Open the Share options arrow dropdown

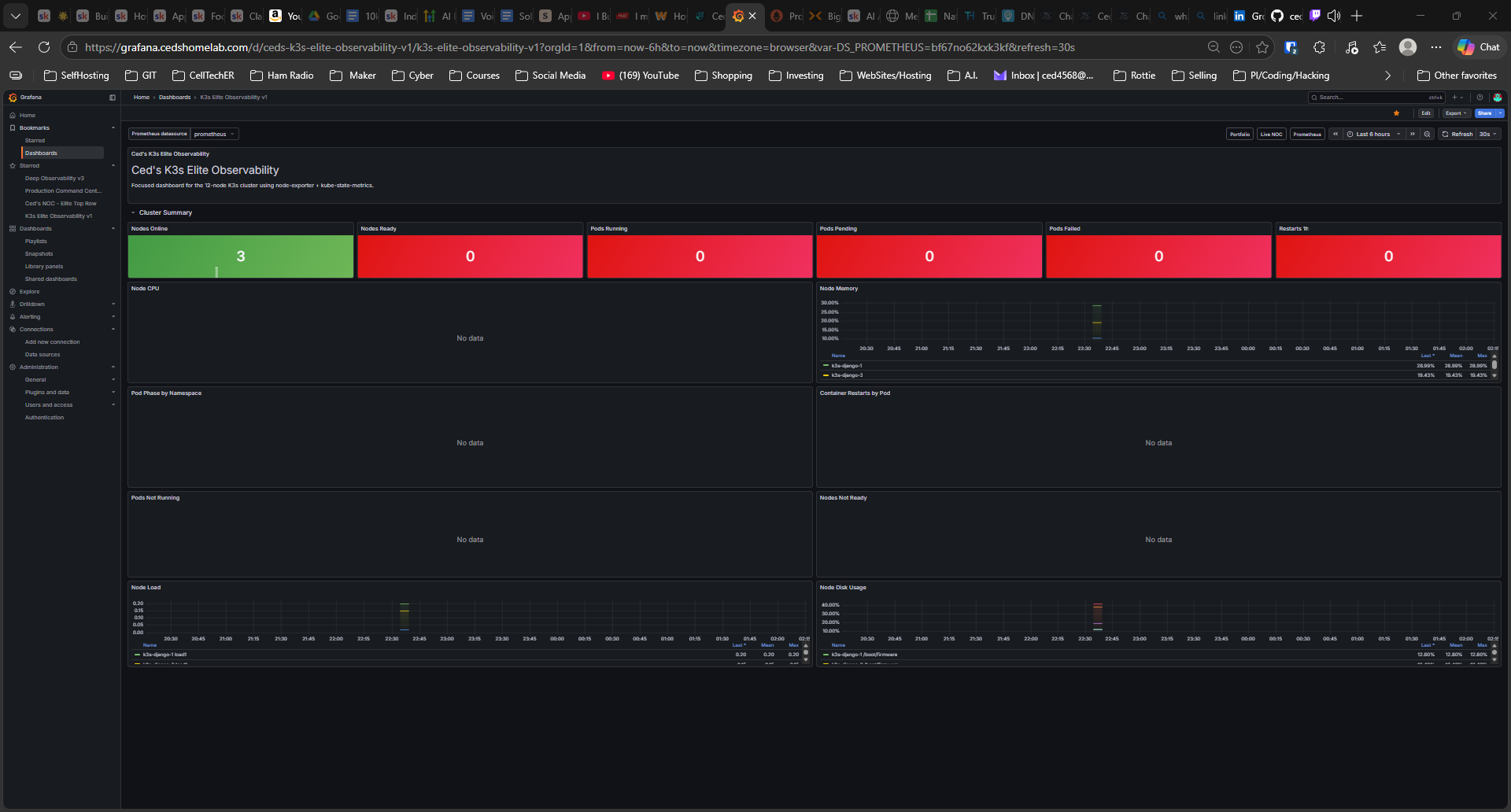pos(1501,113)
